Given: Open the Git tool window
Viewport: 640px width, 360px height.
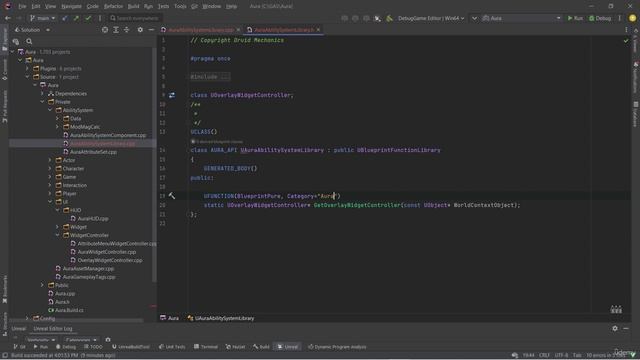Looking at the screenshot, I should pyautogui.click(x=19, y=347).
